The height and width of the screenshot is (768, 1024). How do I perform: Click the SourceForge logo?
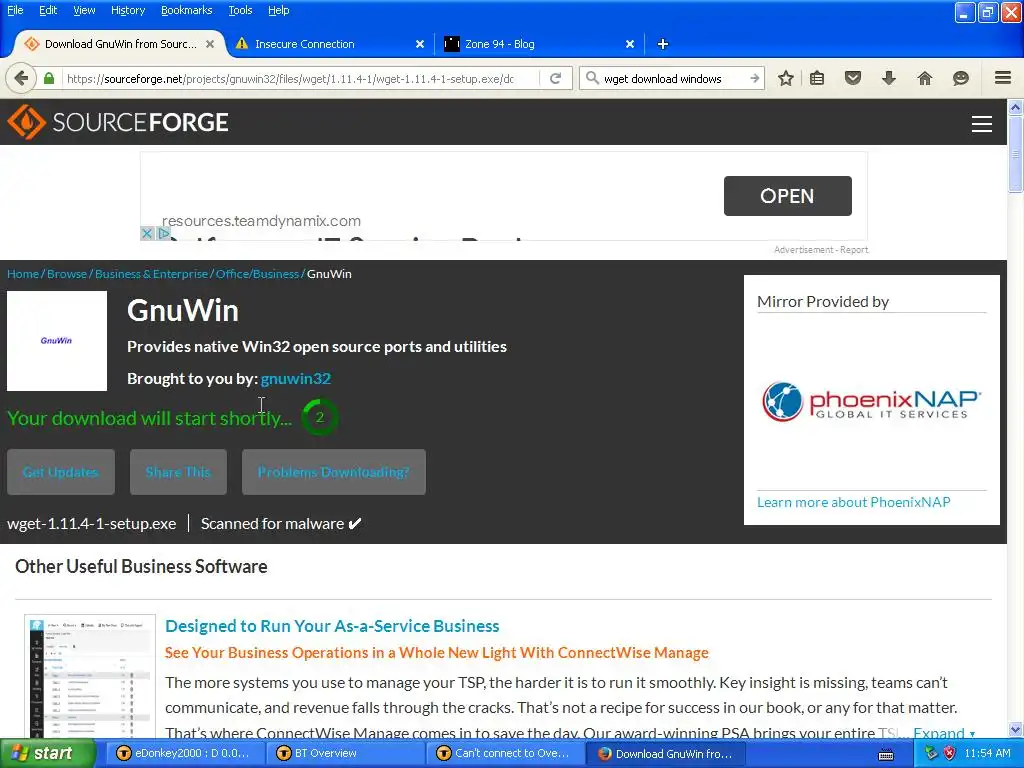[x=118, y=122]
